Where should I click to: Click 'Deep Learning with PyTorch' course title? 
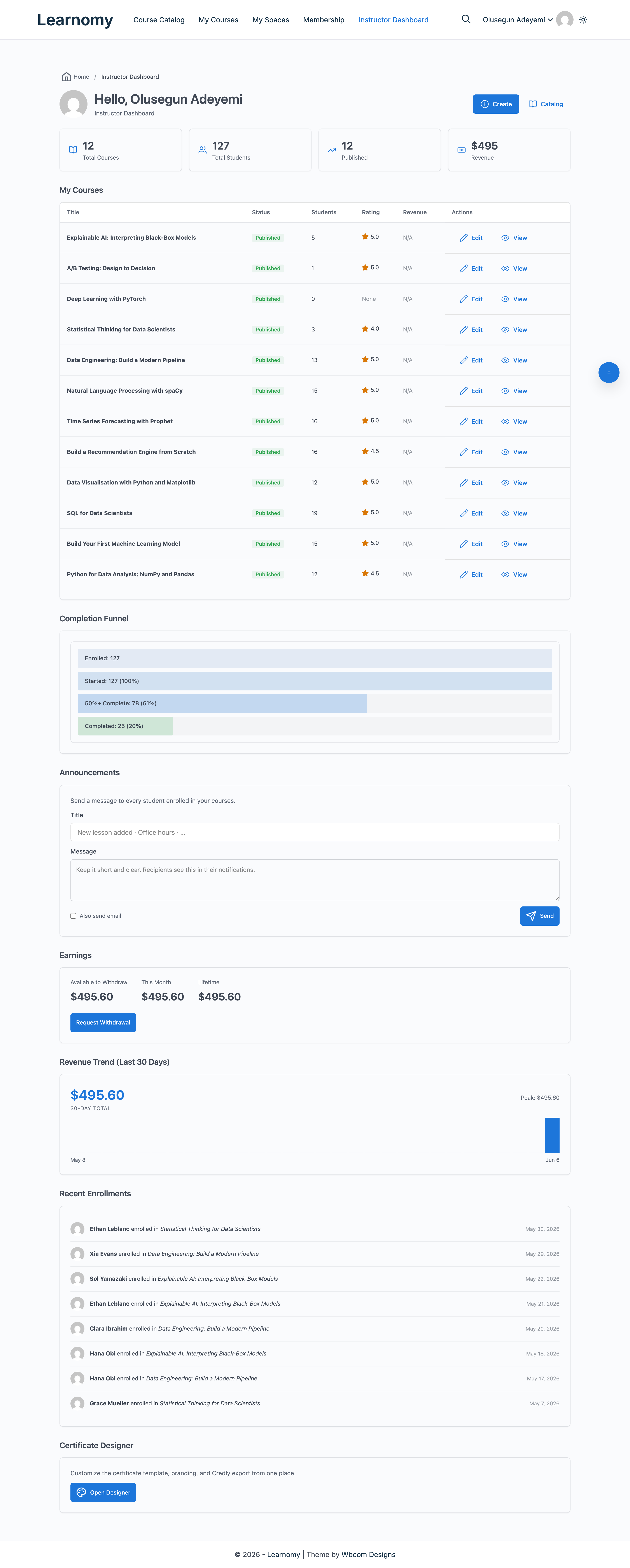106,299
